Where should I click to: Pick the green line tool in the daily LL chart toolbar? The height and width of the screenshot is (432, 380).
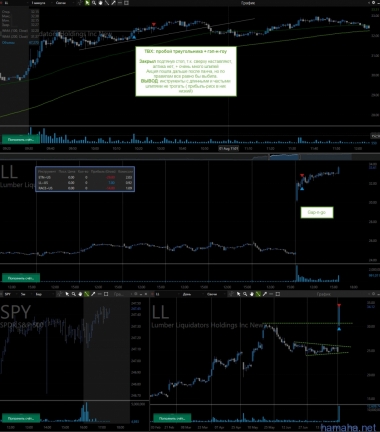click(x=258, y=294)
